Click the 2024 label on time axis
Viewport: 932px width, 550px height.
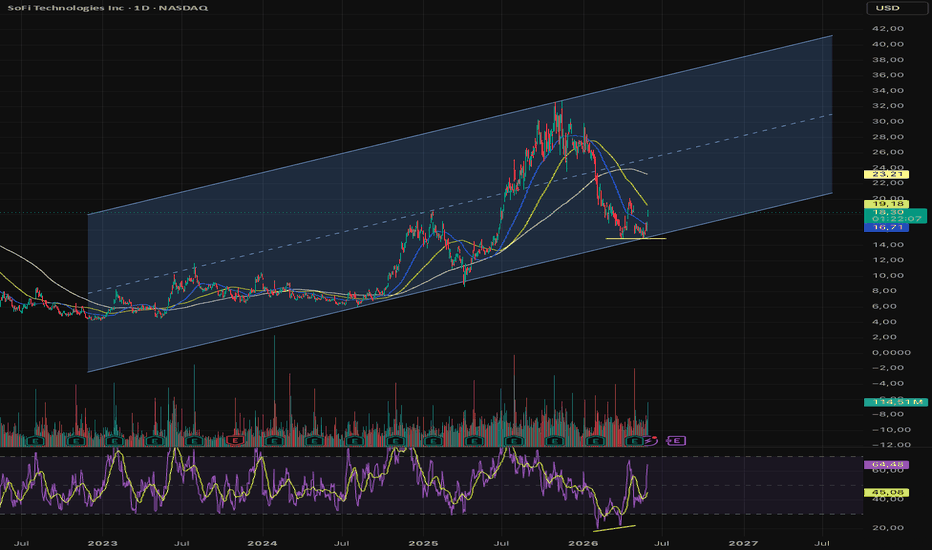tap(262, 543)
